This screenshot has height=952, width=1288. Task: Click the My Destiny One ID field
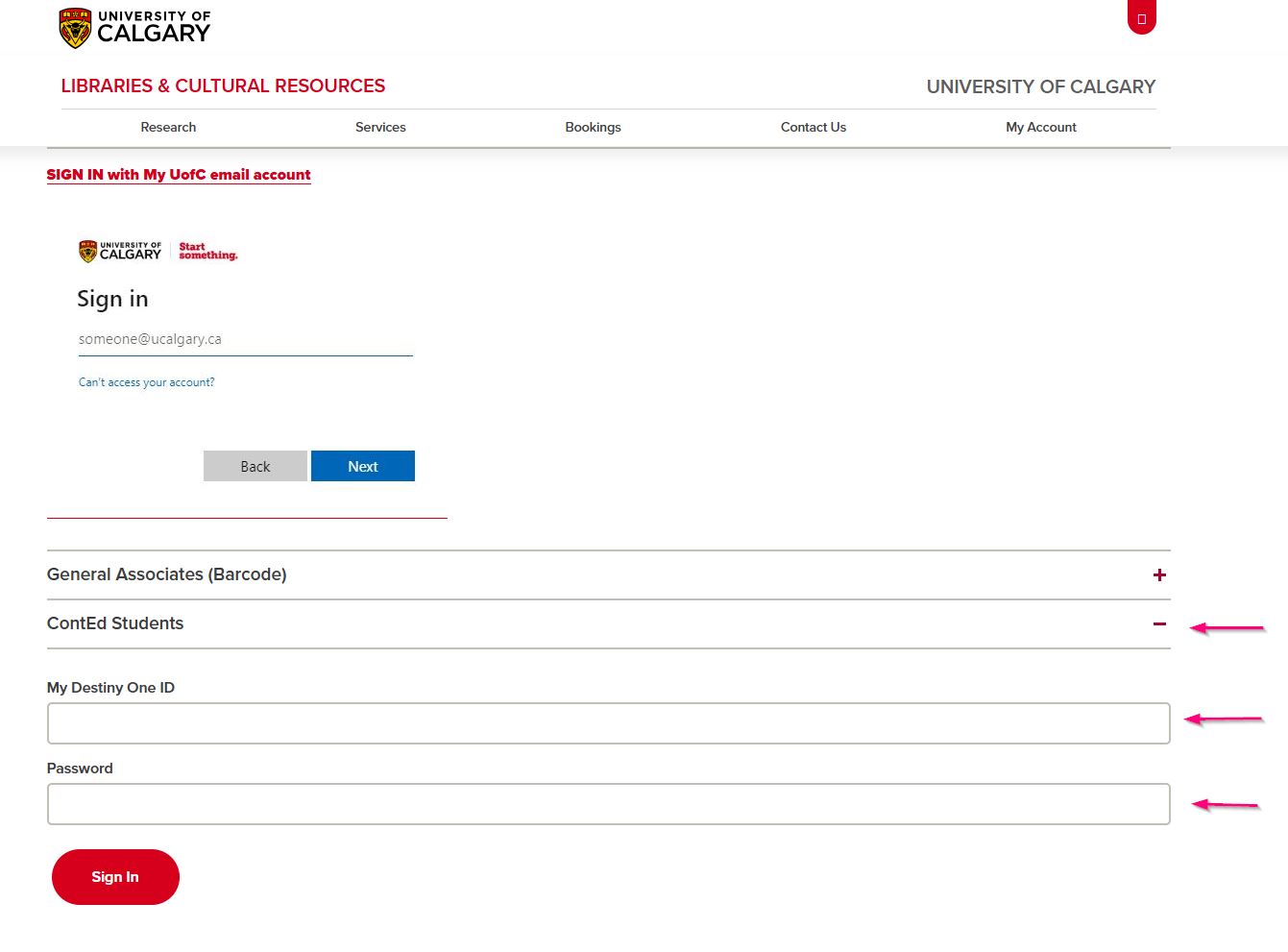608,722
